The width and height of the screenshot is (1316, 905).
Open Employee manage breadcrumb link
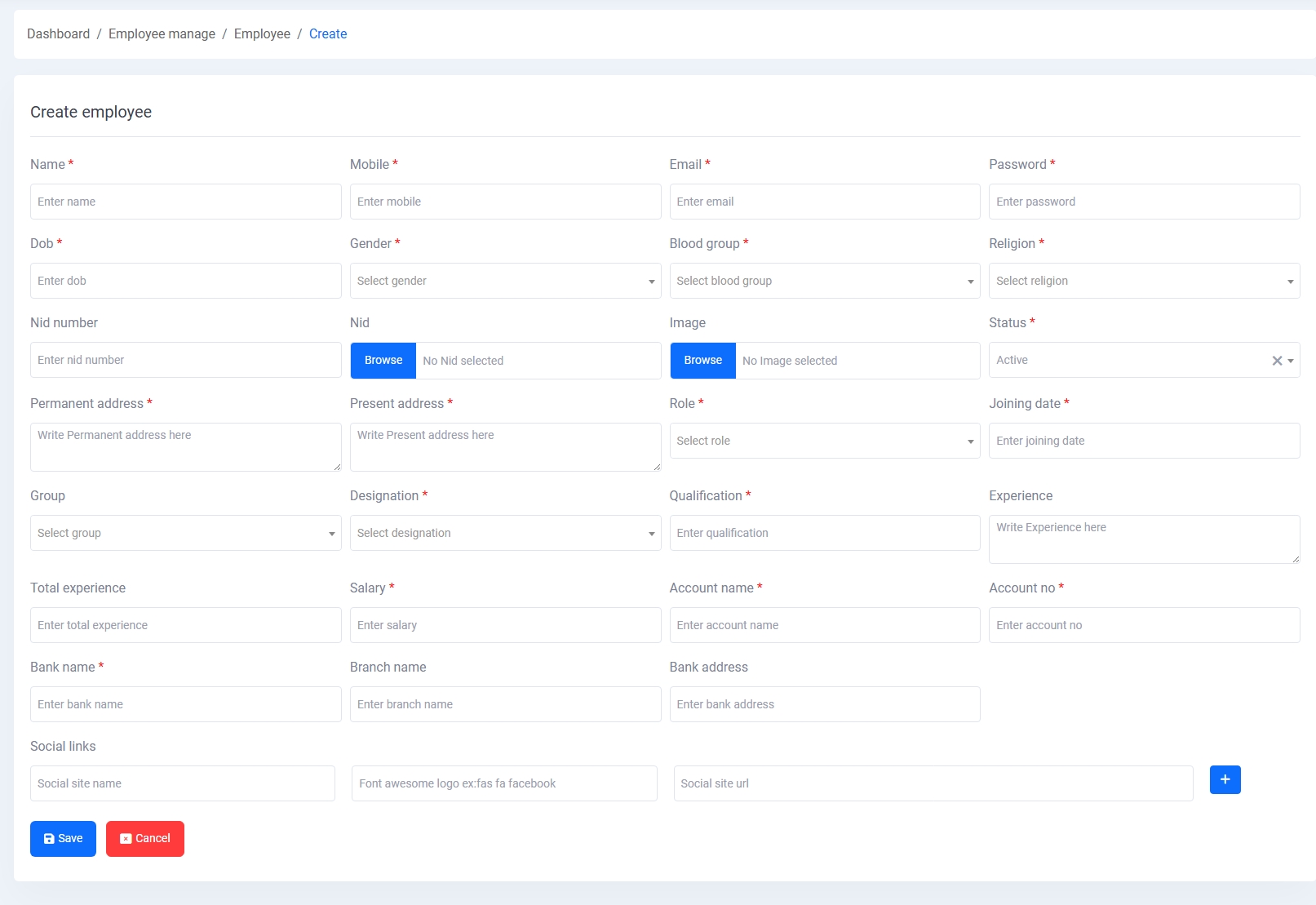pos(162,33)
